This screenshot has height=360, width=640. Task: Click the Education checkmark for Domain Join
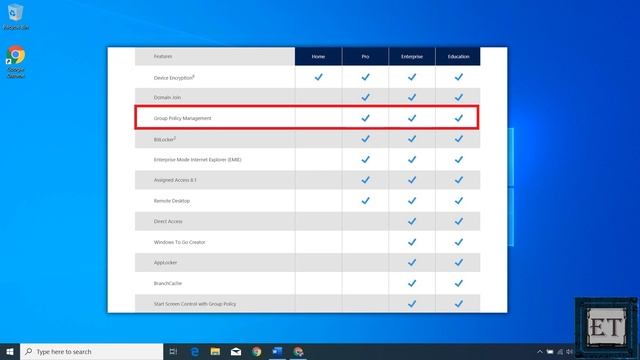[459, 97]
